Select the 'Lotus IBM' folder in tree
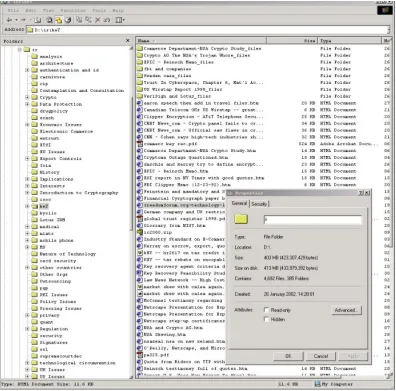The height and width of the screenshot is (391, 396). tap(52, 220)
